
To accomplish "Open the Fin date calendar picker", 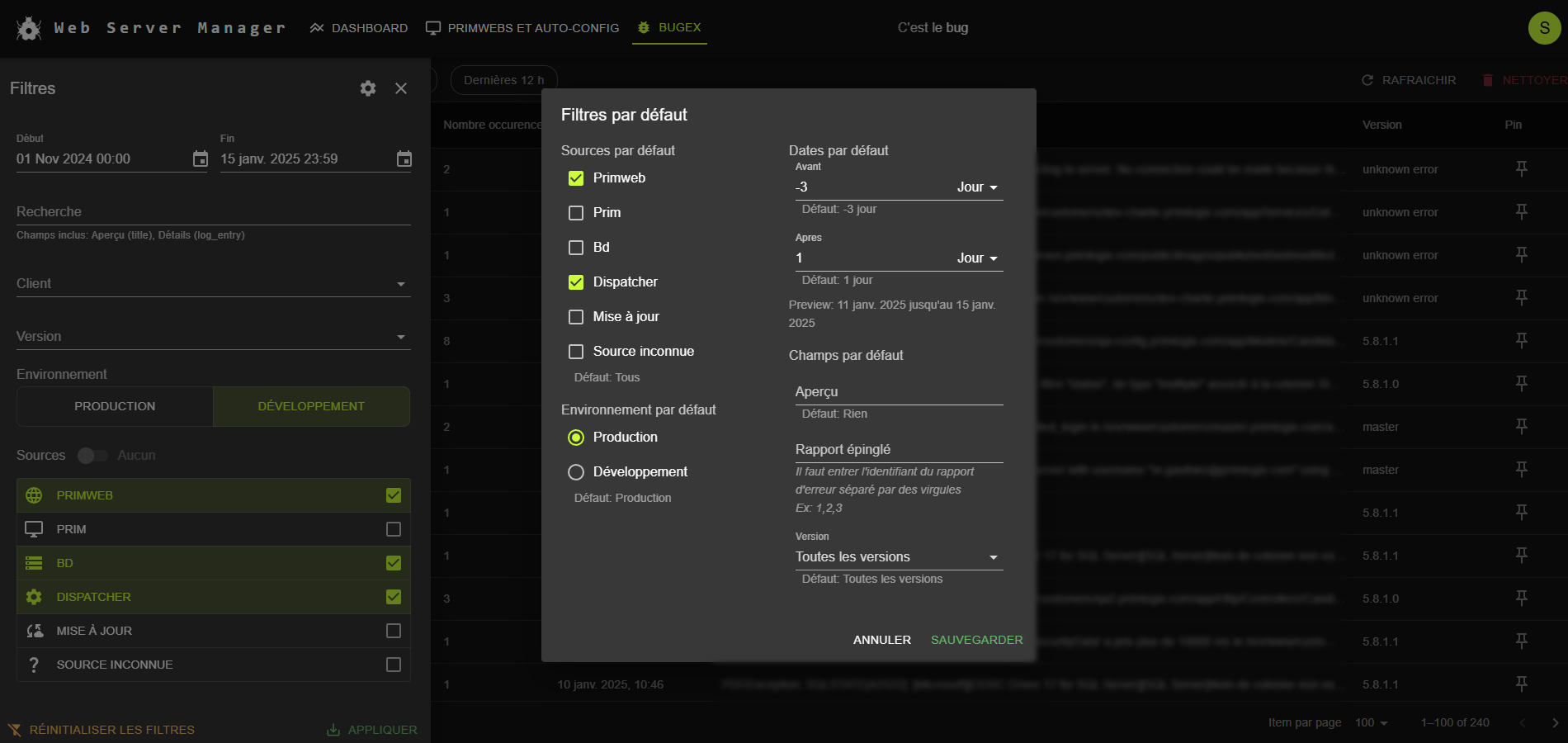I will [404, 159].
